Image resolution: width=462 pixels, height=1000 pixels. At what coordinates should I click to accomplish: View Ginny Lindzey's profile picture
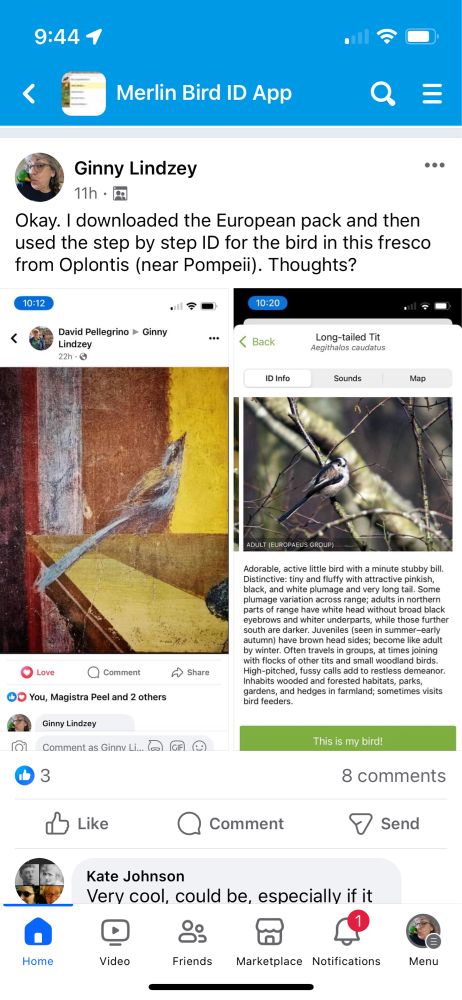click(x=40, y=177)
